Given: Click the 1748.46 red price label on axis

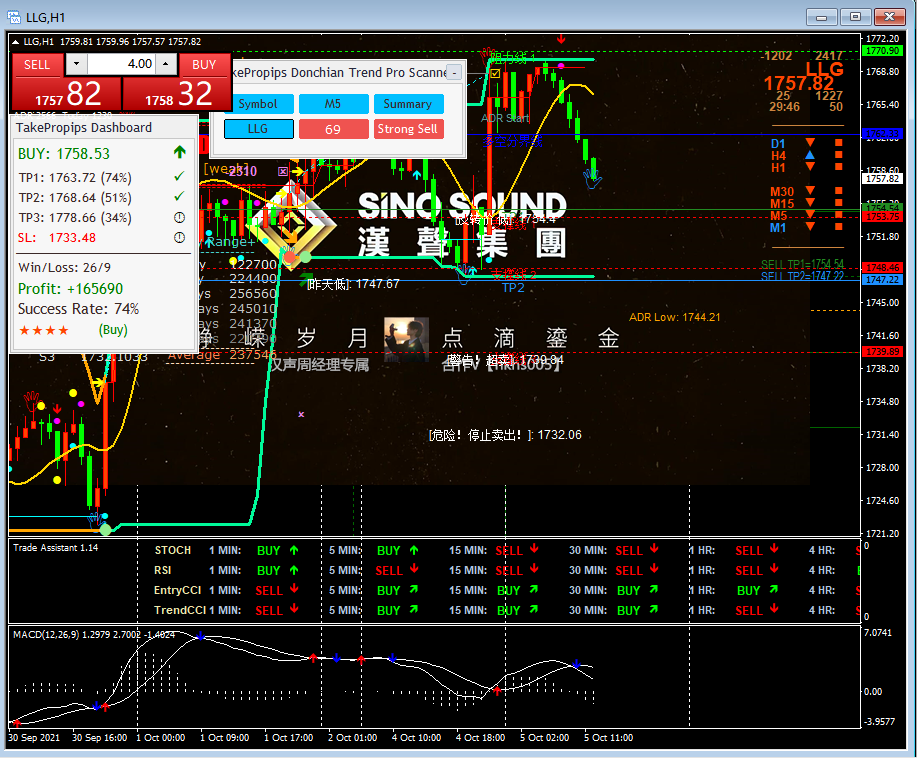Looking at the screenshot, I should tap(883, 267).
